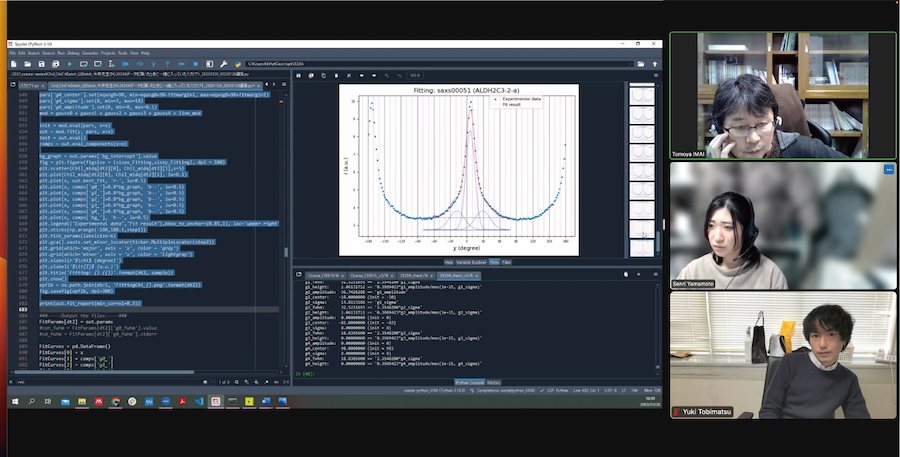Remove all plots X icon
The width and height of the screenshot is (900, 457).
pos(349,75)
